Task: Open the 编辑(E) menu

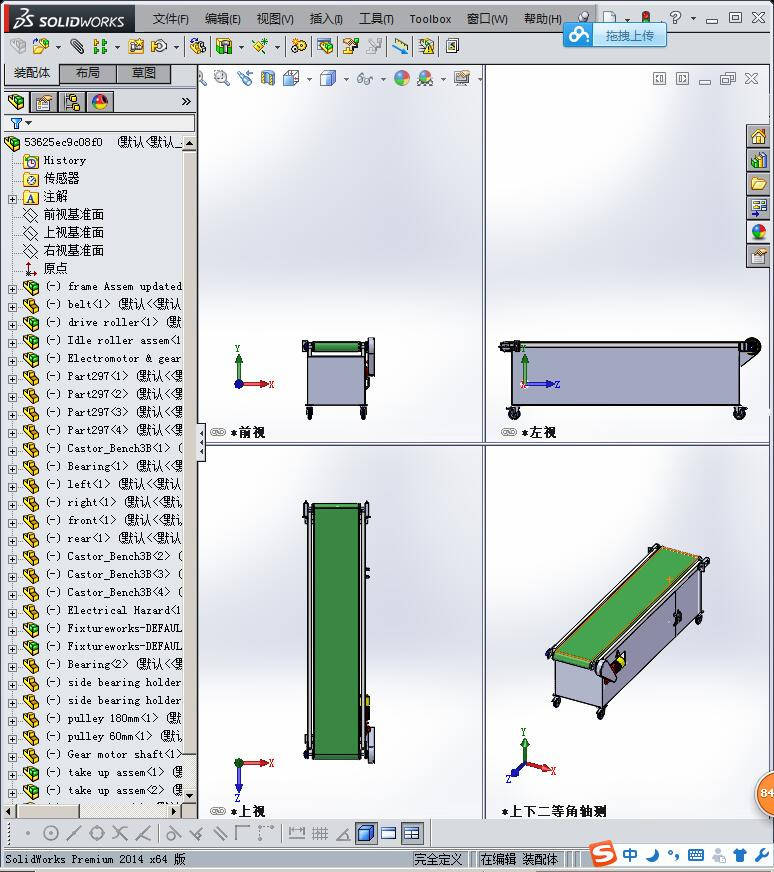Action: (x=222, y=19)
